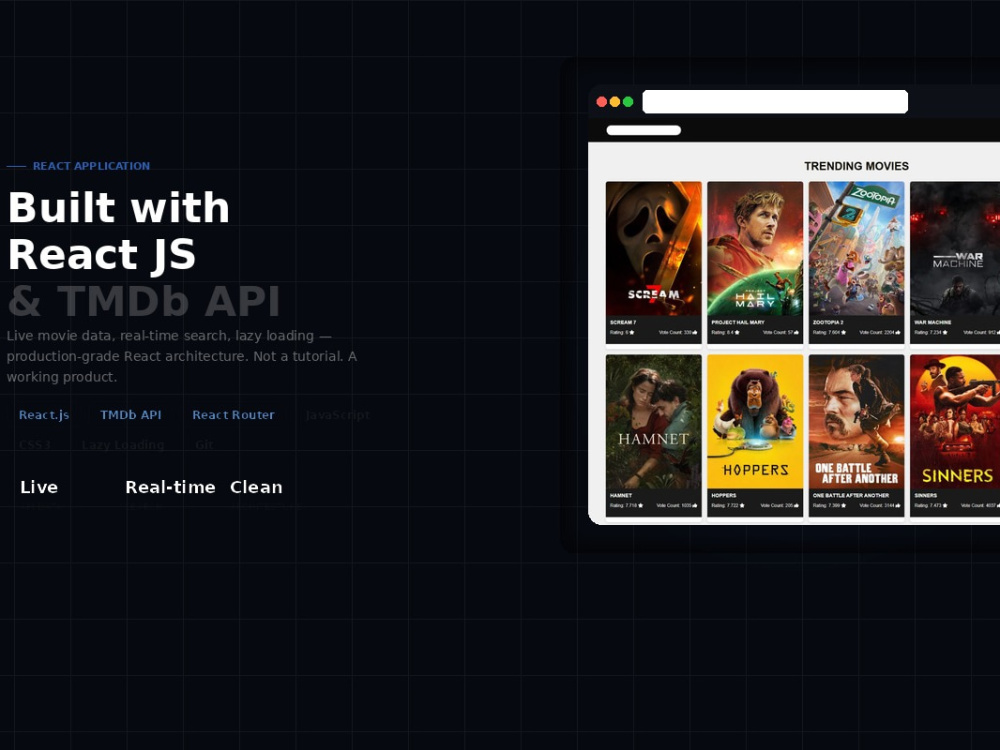1000x750 pixels.
Task: Open the Scream 7 movie poster
Action: click(x=654, y=249)
